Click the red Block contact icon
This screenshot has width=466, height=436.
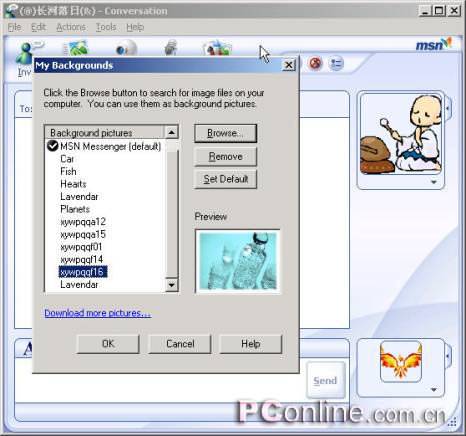click(315, 63)
